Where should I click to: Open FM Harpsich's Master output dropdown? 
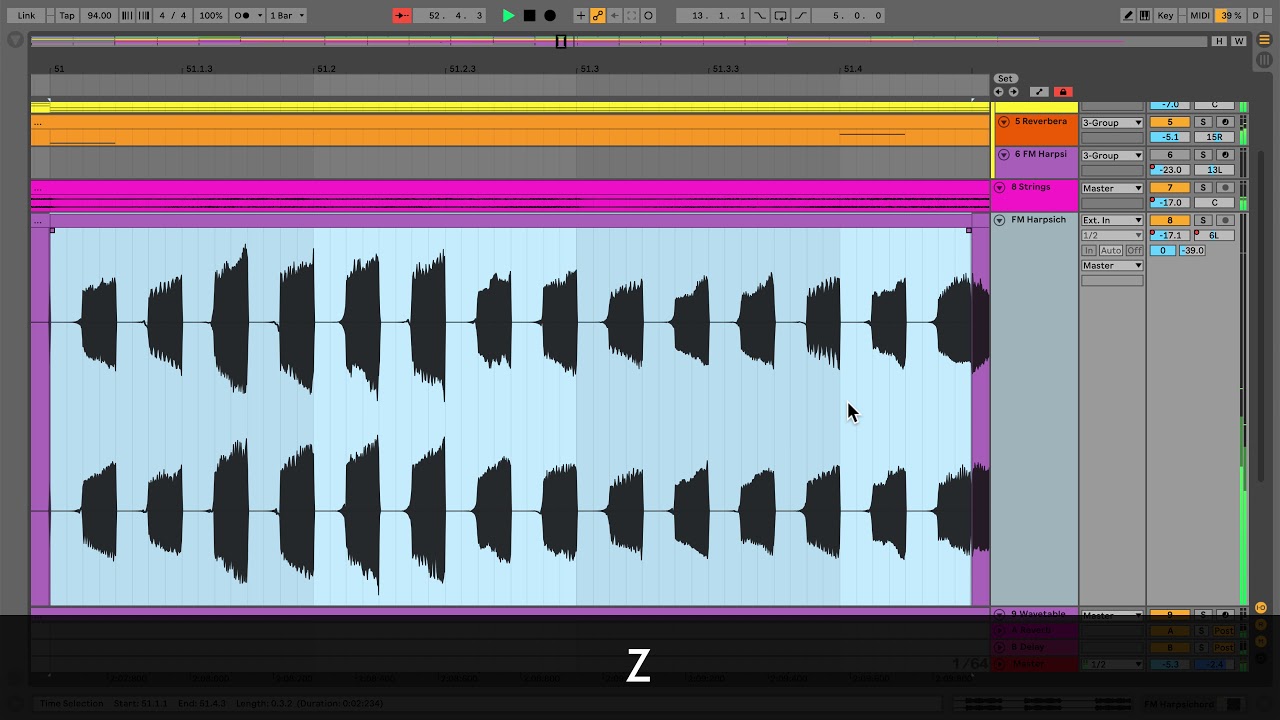coord(1112,265)
